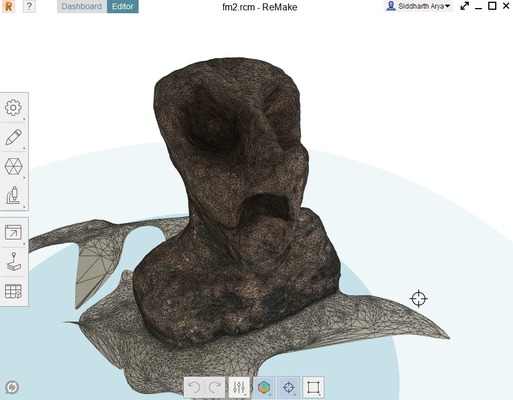
Task: Open display settings sliders icon
Action: click(239, 387)
